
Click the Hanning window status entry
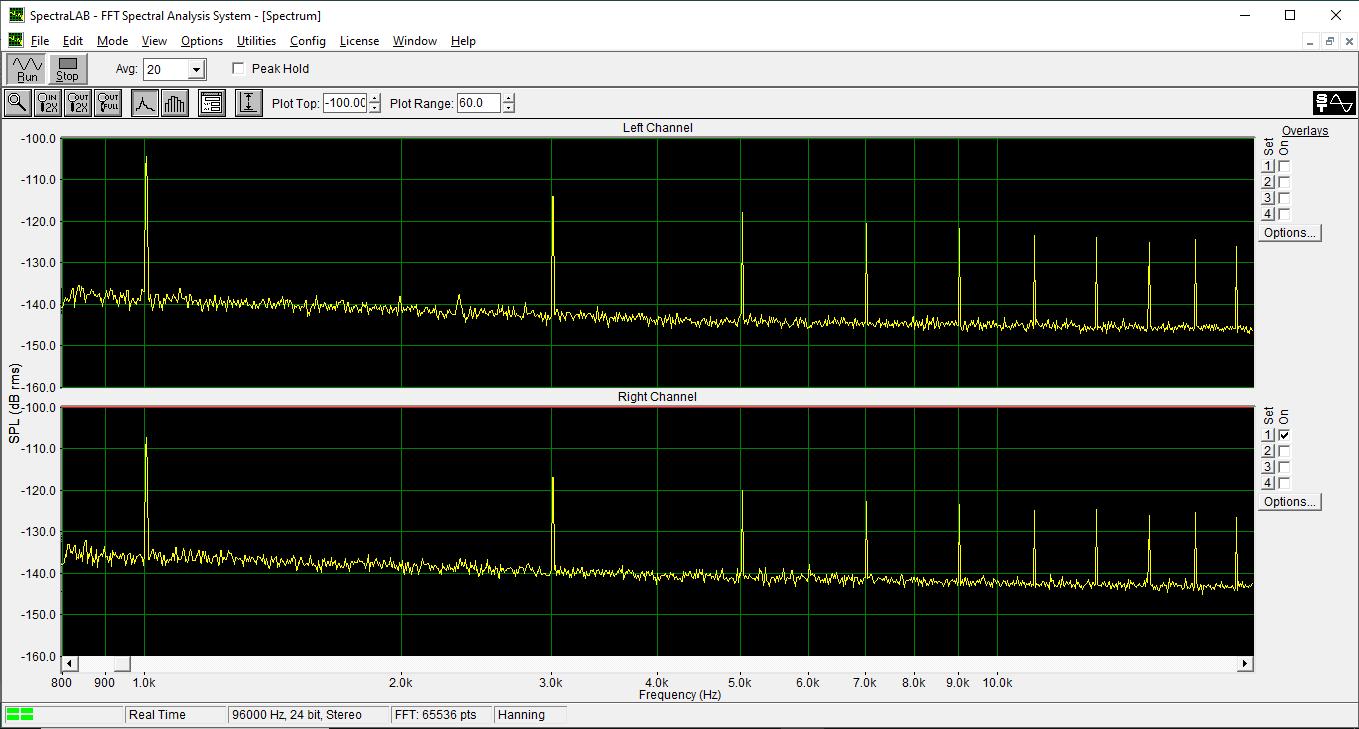tap(530, 715)
